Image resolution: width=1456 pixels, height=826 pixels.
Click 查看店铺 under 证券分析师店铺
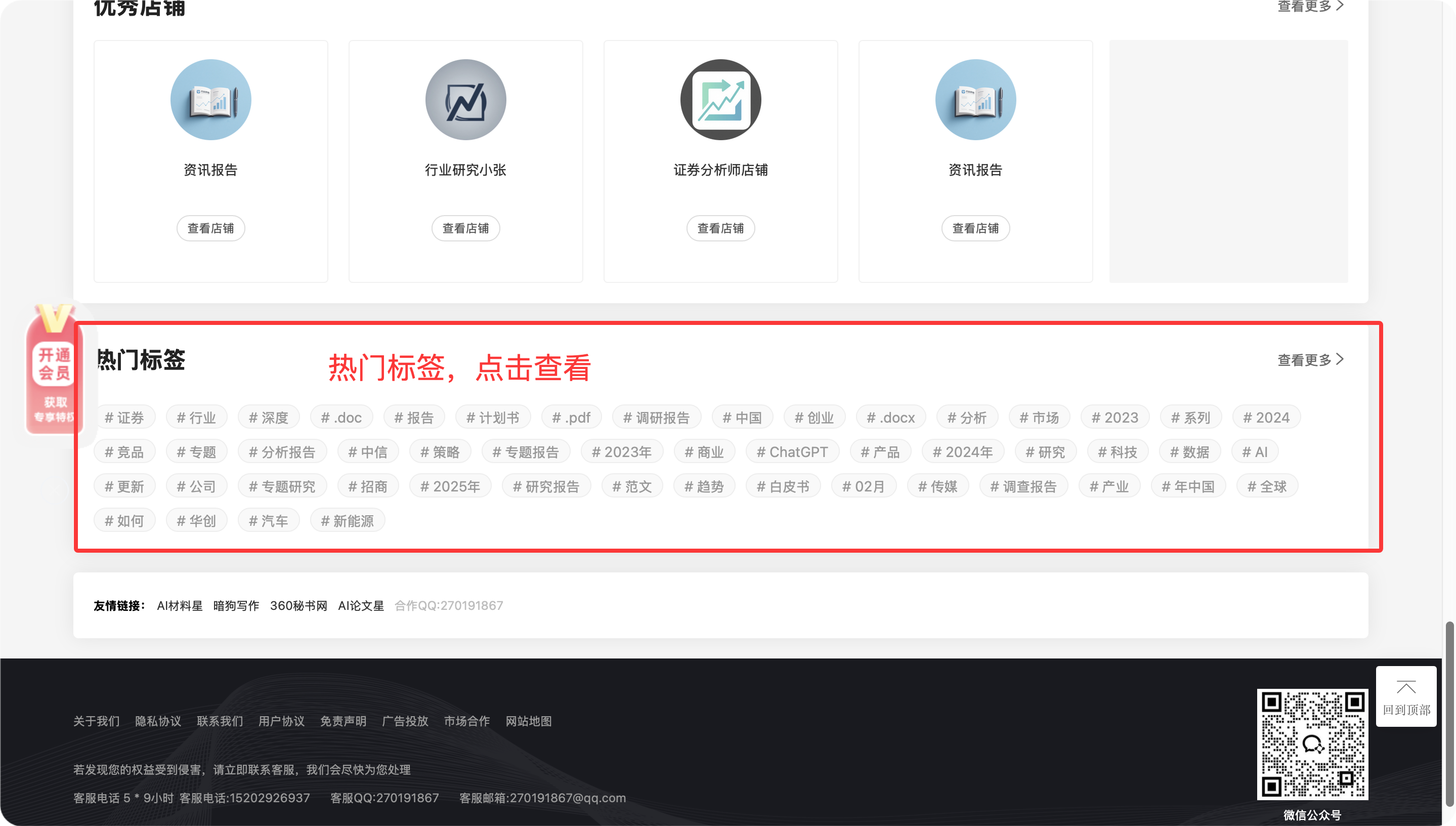pos(720,228)
